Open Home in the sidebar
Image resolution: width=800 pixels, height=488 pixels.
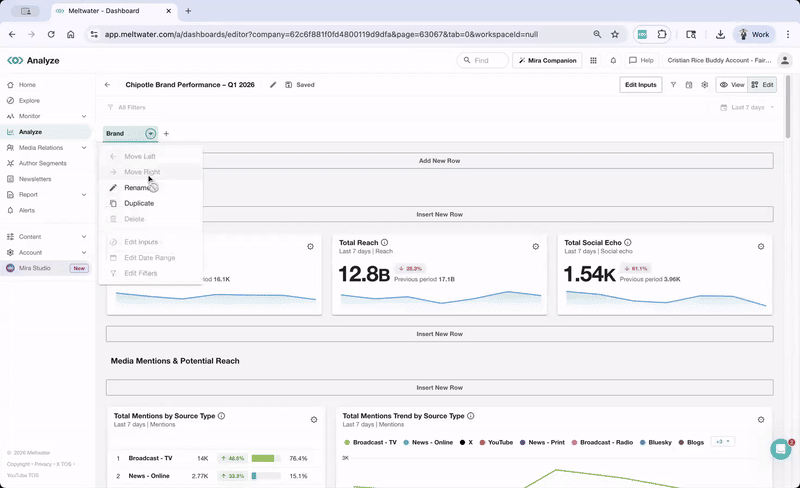coord(27,85)
